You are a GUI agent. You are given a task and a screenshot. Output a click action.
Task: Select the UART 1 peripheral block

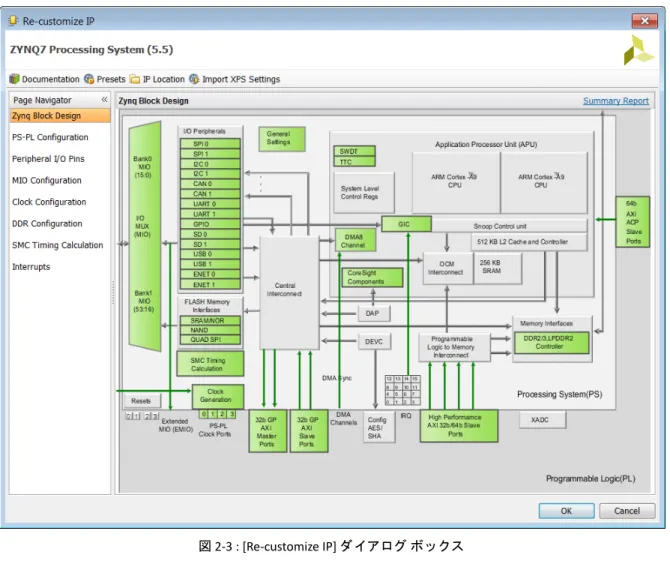coord(210,214)
